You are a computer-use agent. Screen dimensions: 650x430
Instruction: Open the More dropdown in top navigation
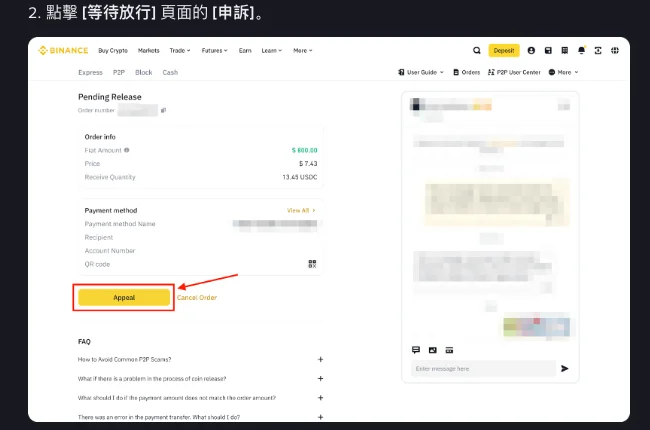click(x=303, y=51)
